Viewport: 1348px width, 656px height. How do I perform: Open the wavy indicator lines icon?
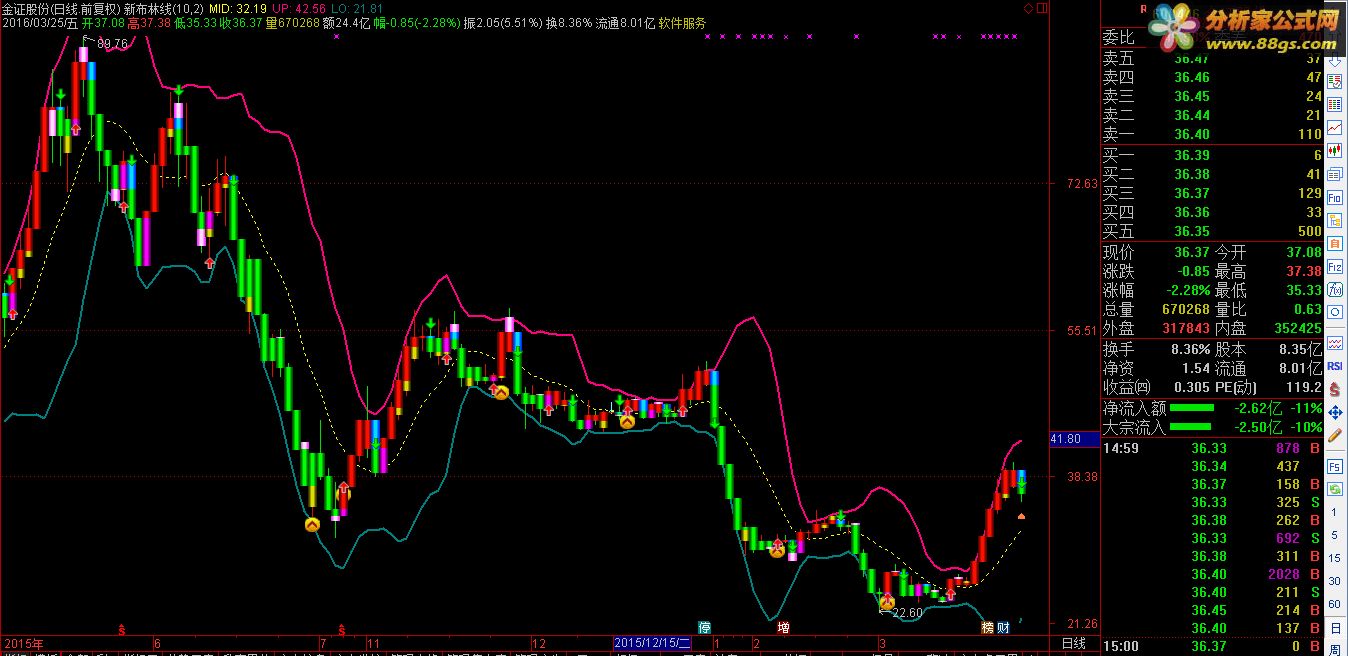pos(1334,343)
